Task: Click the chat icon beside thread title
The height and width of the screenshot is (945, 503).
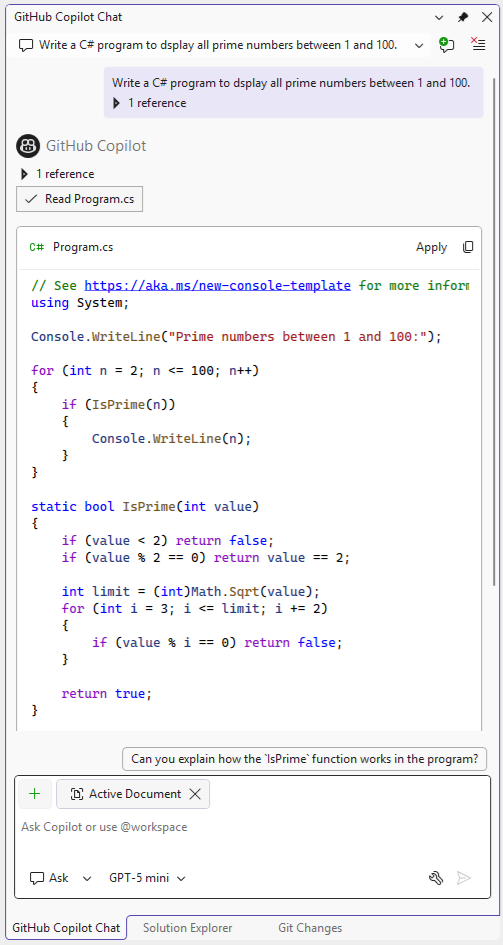Action: coord(26,45)
